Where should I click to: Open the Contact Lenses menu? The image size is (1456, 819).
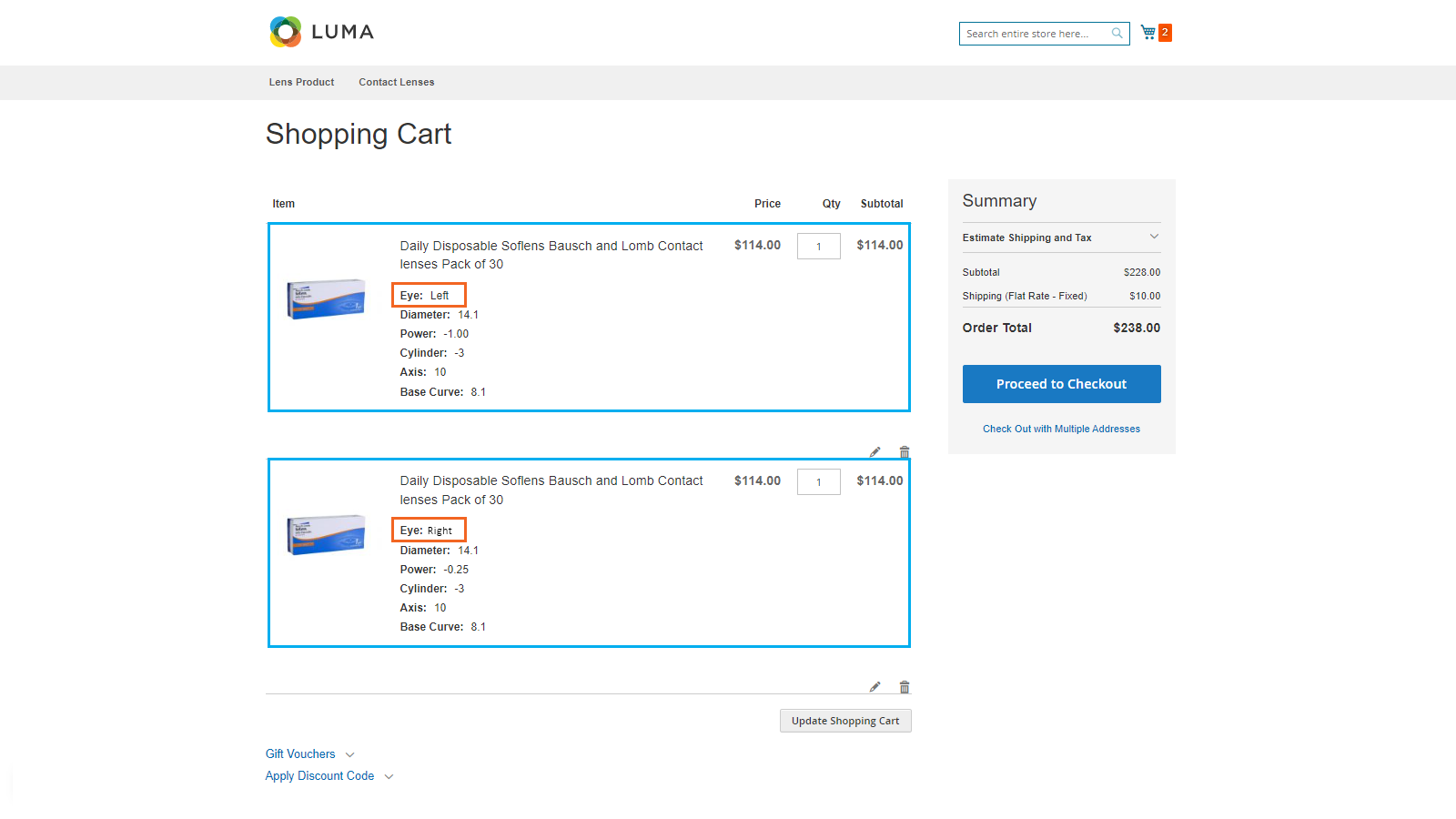397,82
